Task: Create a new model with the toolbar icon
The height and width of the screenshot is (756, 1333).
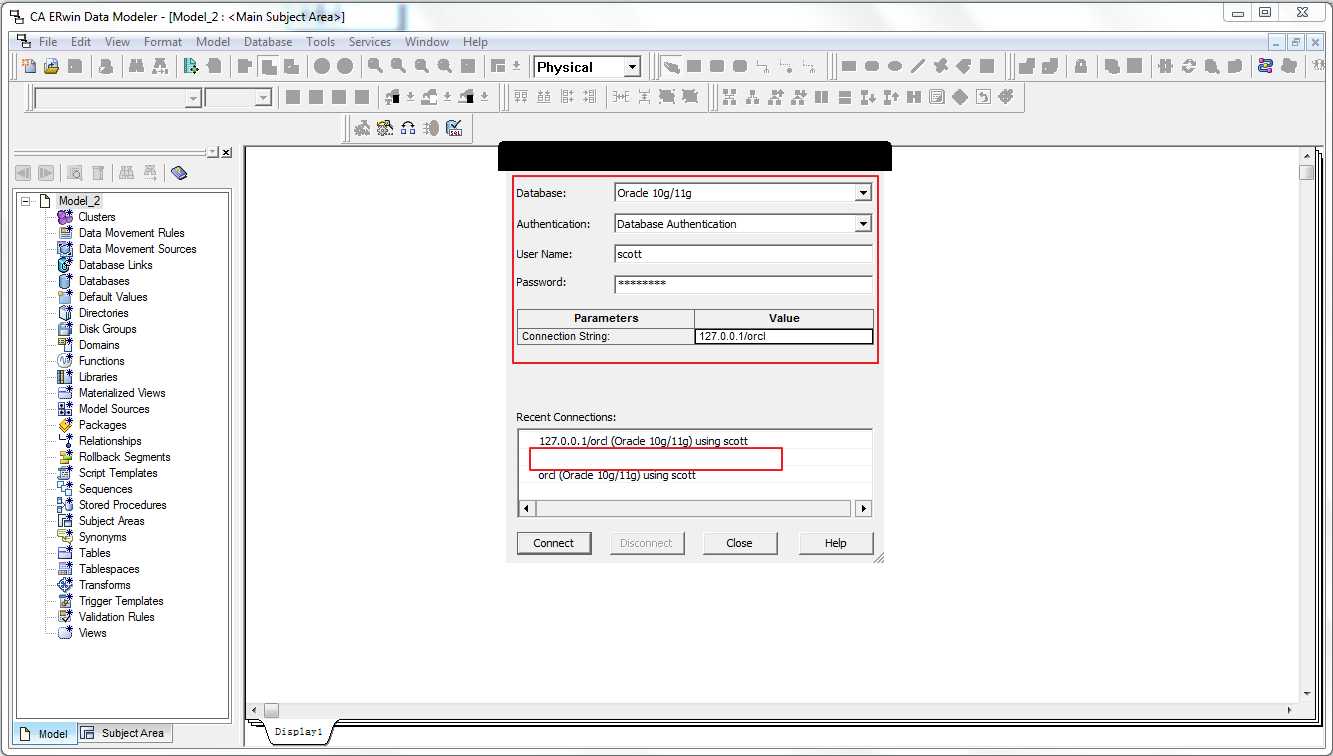Action: (x=28, y=67)
